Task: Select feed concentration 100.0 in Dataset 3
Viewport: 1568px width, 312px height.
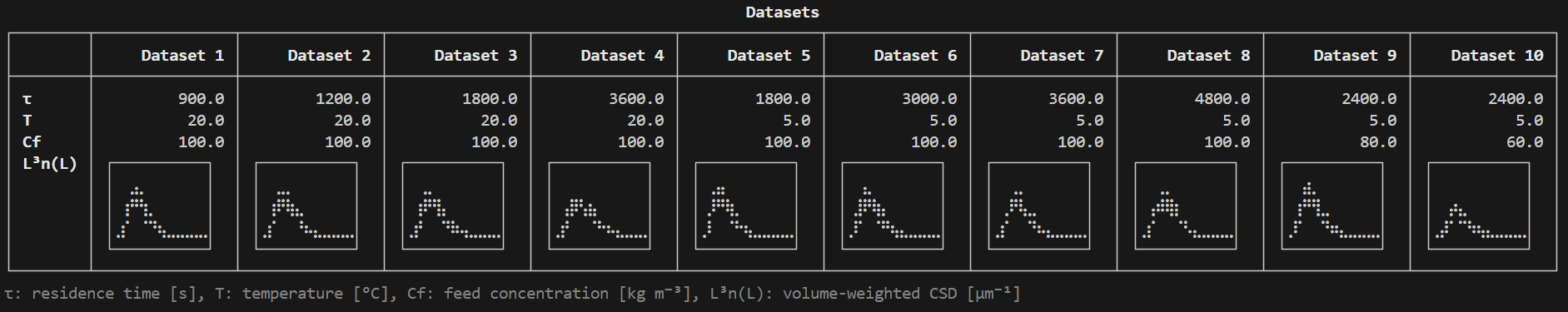Action: pyautogui.click(x=495, y=142)
